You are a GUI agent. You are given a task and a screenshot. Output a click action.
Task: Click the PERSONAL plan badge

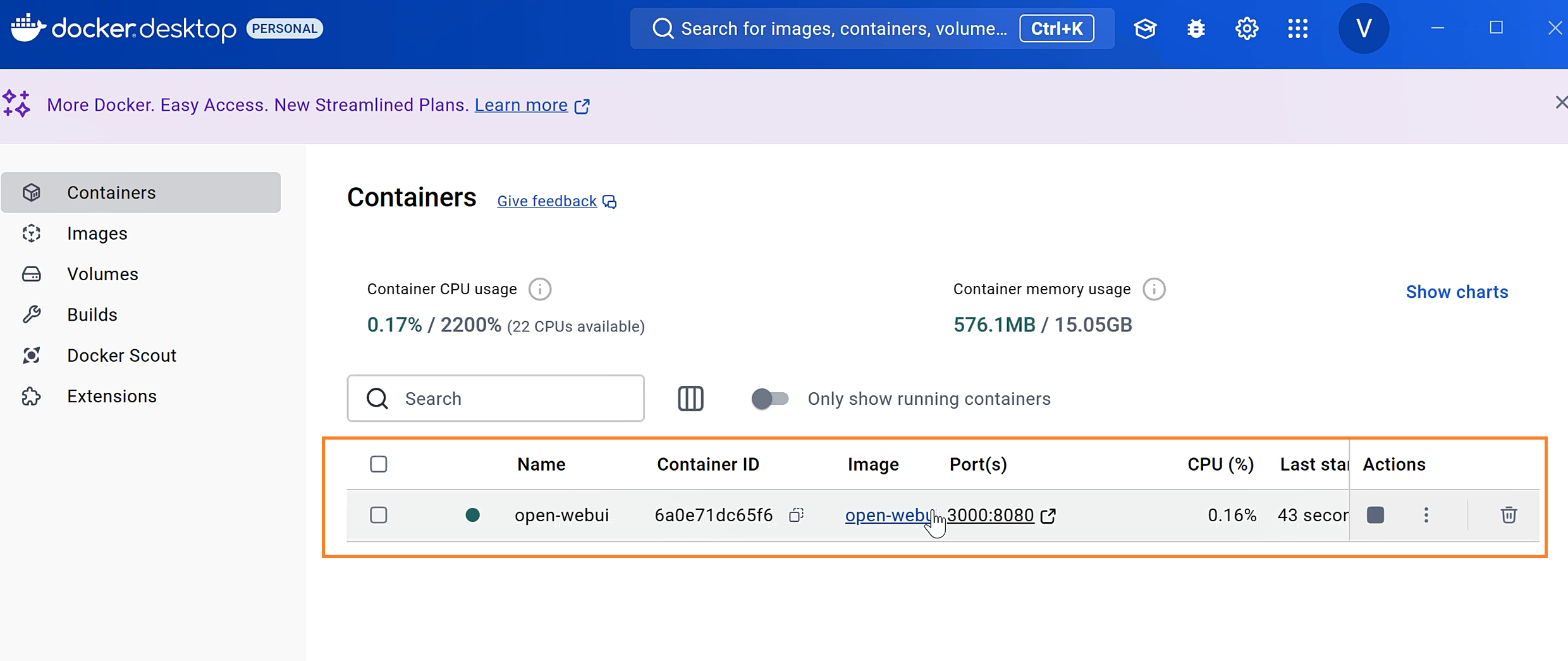285,28
